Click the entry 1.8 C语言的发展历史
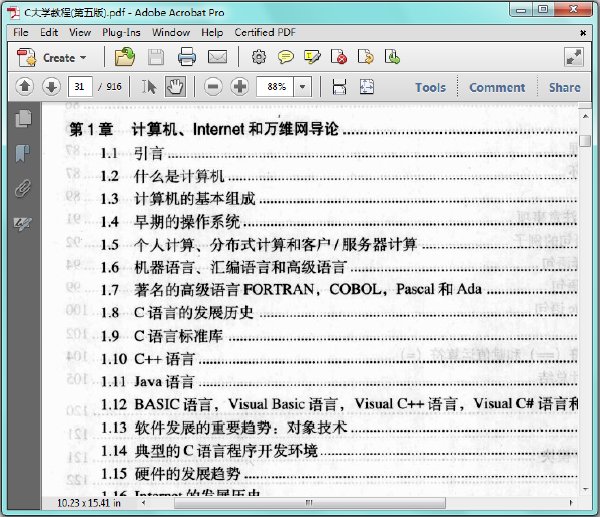600x517 pixels. pyautogui.click(x=177, y=313)
